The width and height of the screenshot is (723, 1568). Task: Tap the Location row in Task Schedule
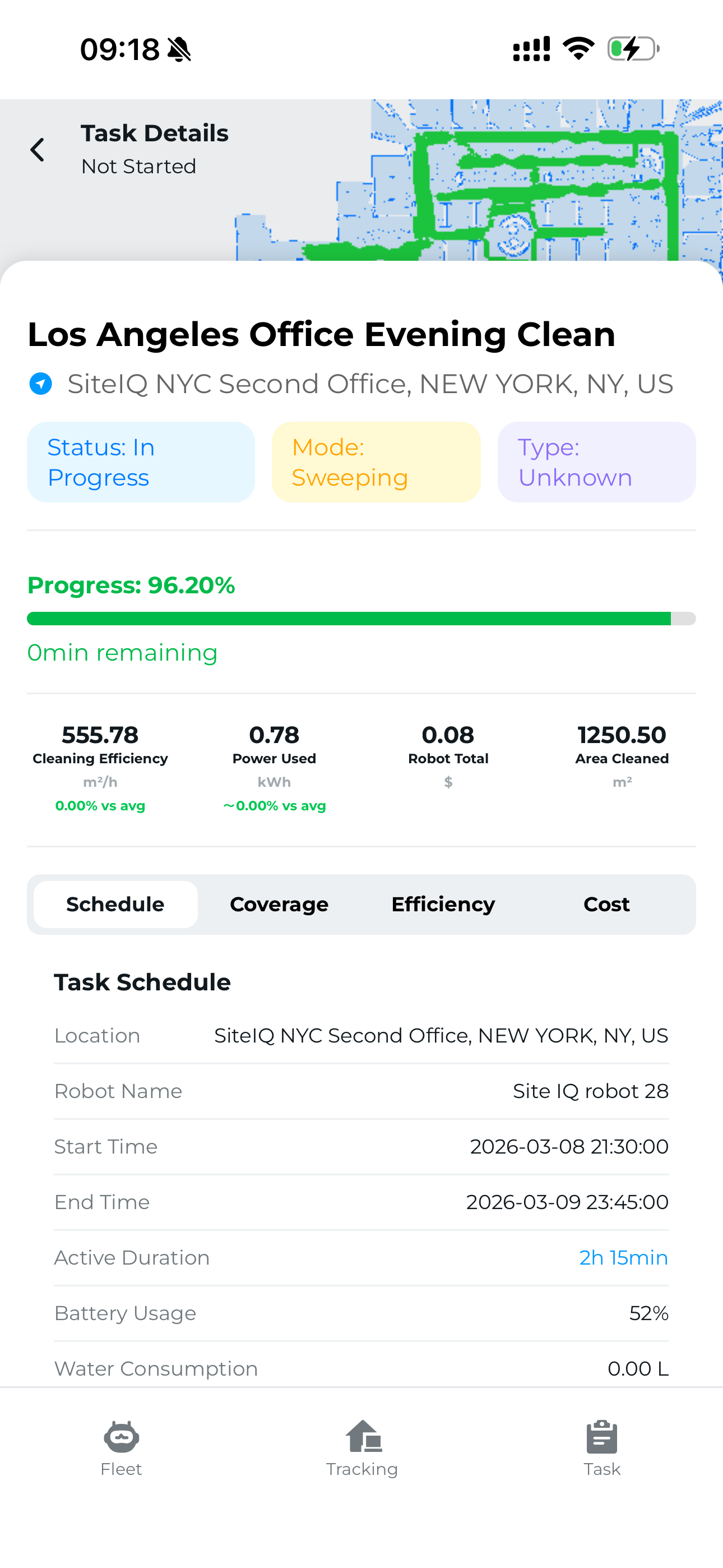pyautogui.click(x=361, y=1035)
